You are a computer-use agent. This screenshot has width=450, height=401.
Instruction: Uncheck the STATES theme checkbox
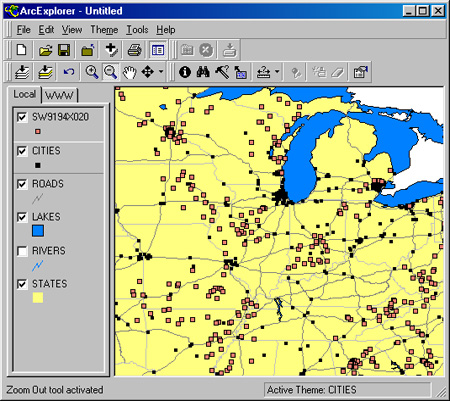(22, 284)
